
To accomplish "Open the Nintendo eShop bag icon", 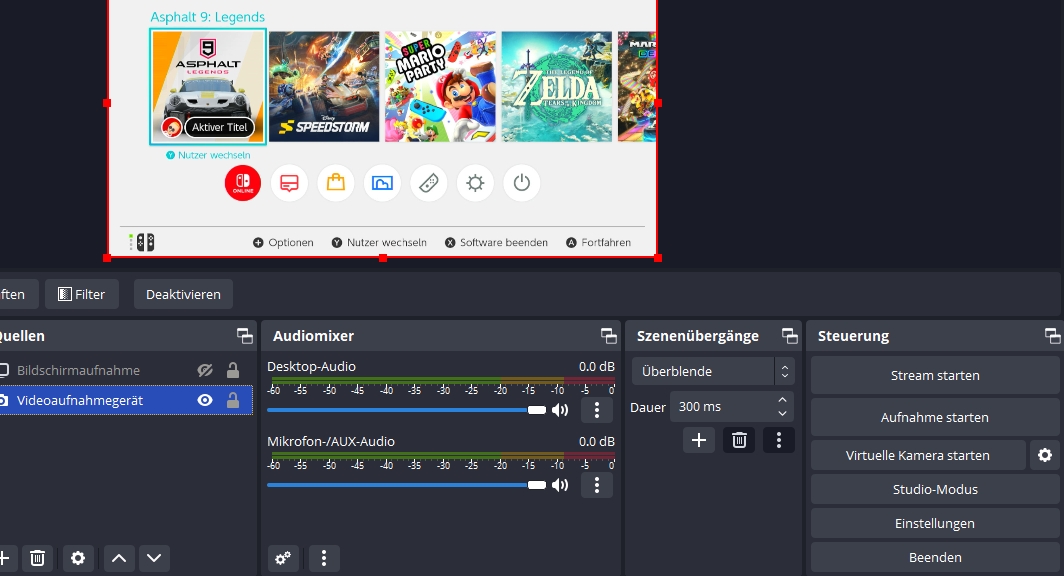I will tap(335, 183).
